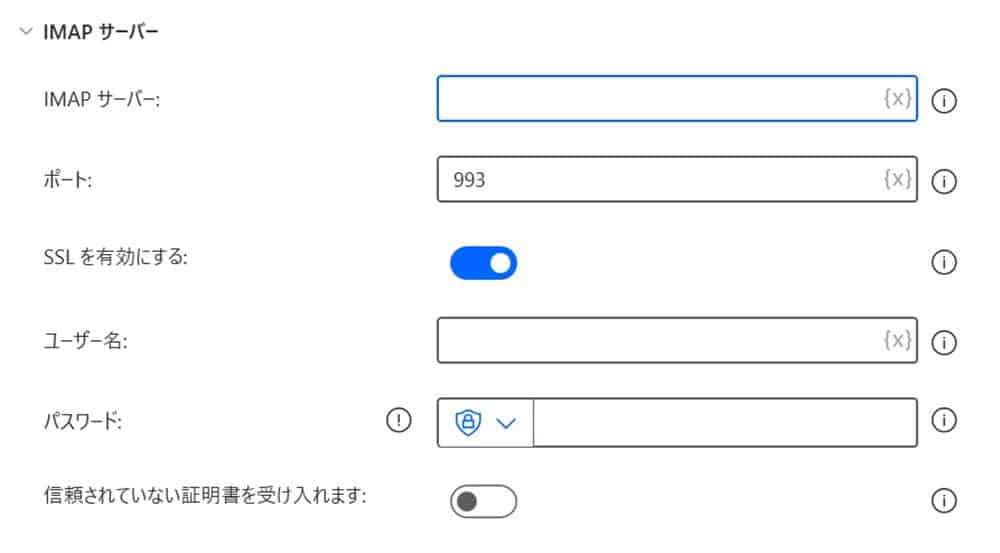
Task: Click info icon beside ユーザー名 field
Action: coord(944,342)
